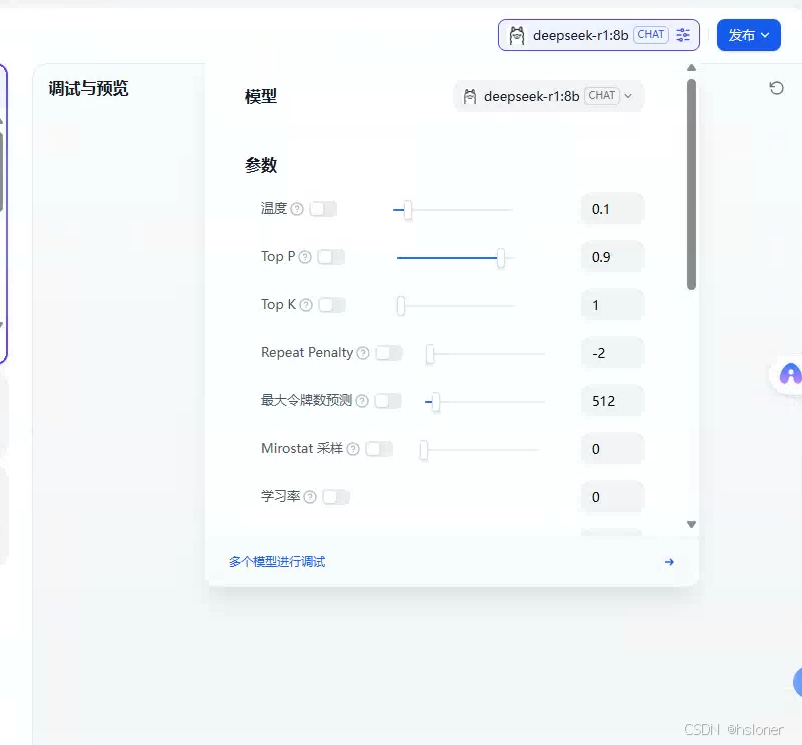Click the Top K value field showing 1
The height and width of the screenshot is (745, 802).
(612, 305)
